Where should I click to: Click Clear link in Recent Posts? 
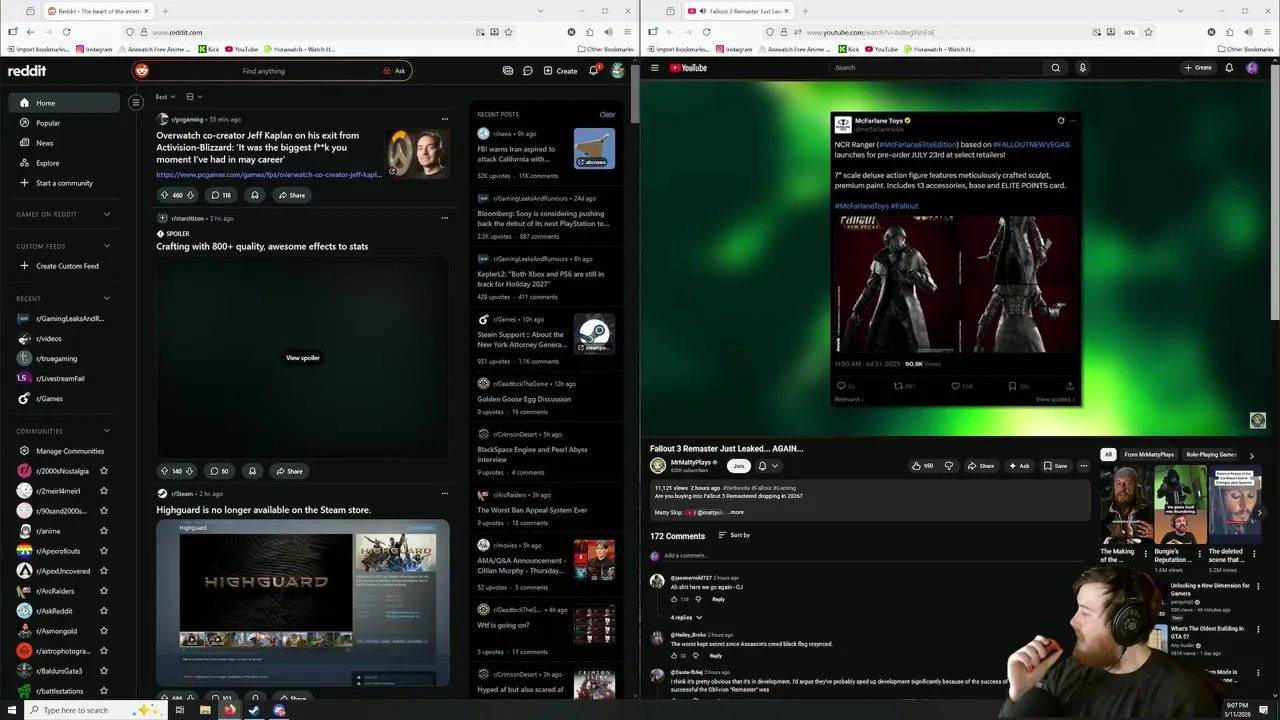pos(607,114)
